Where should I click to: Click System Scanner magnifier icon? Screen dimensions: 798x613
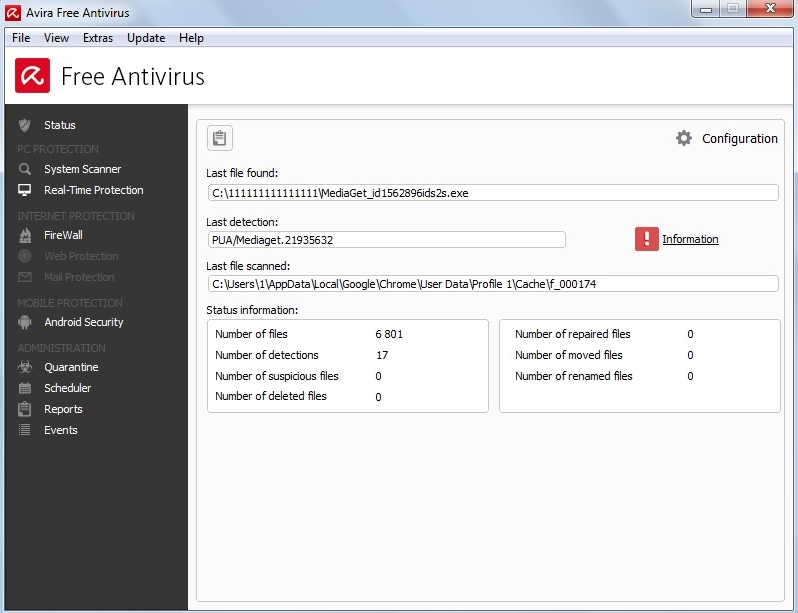coord(24,169)
